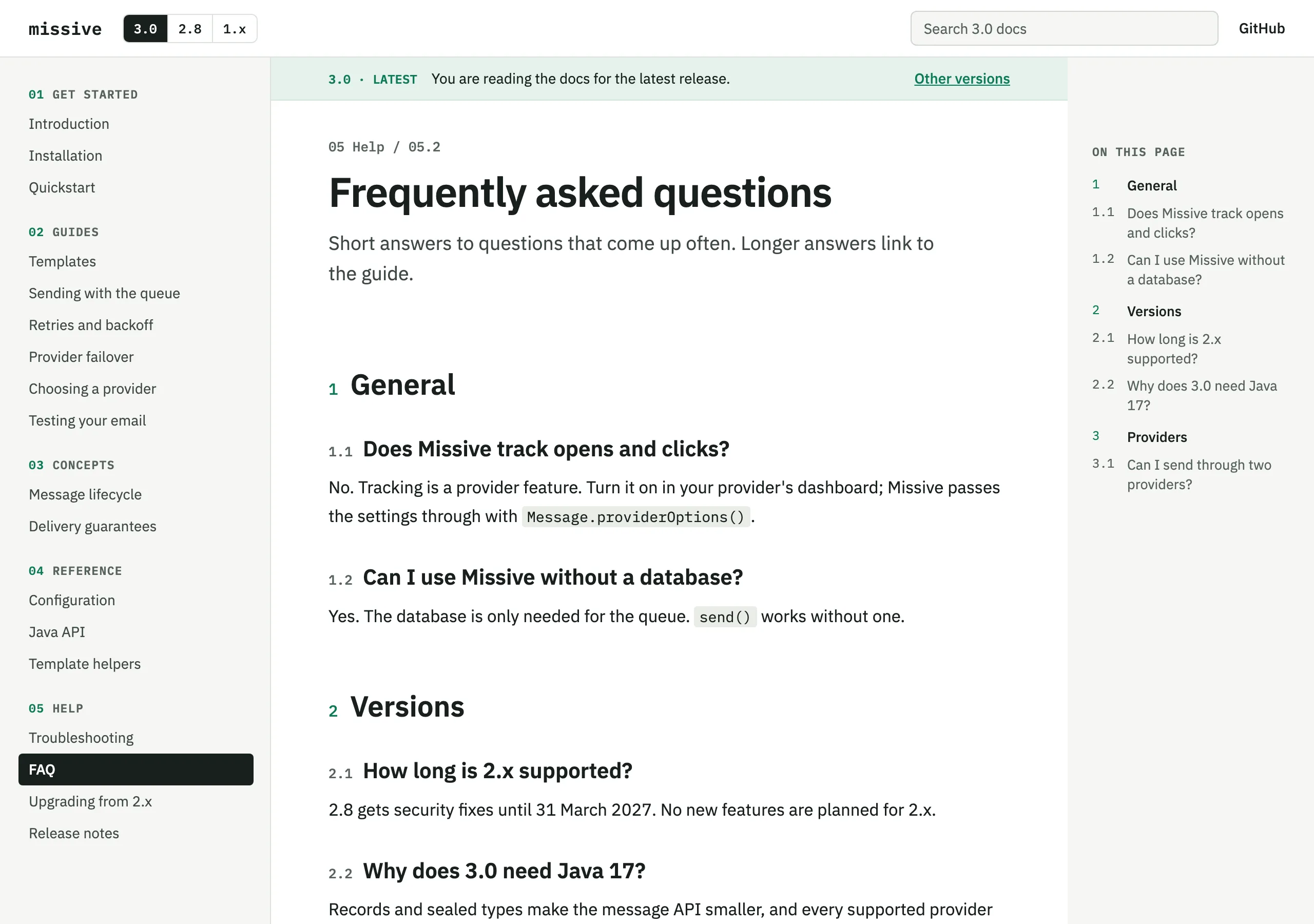
Task: Open Testing your email guide
Action: click(88, 420)
